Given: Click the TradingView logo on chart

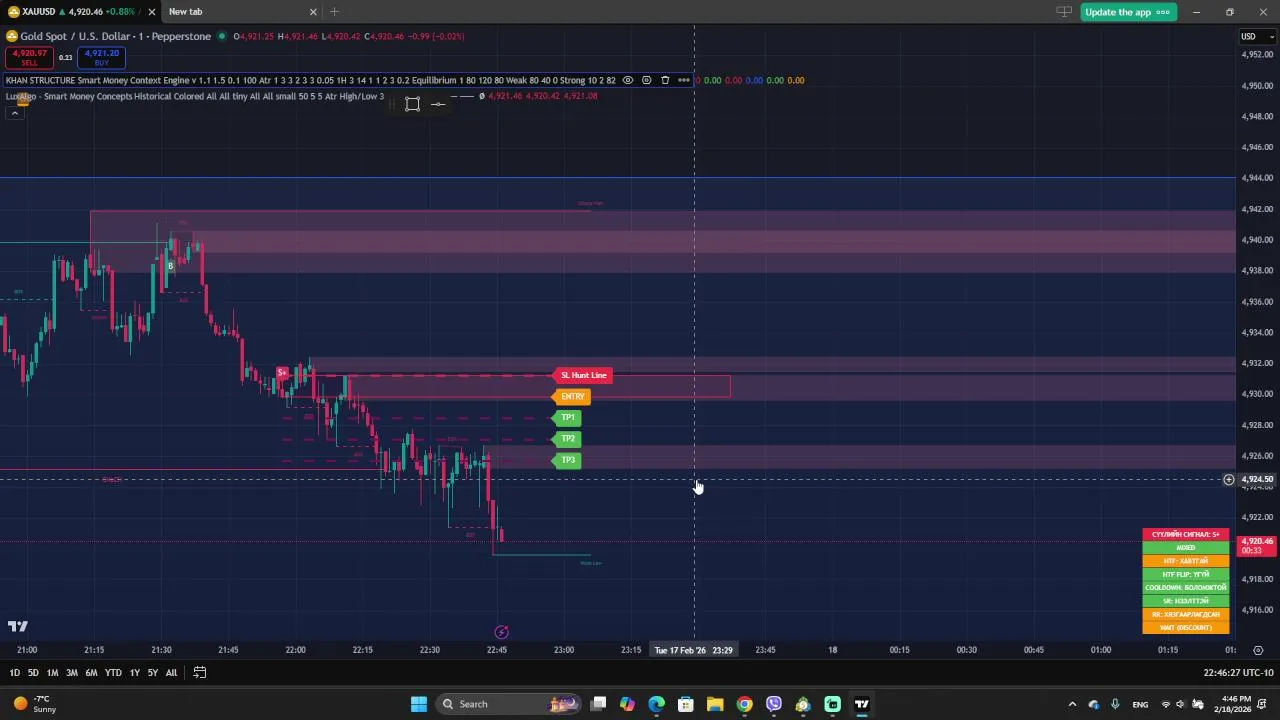Looking at the screenshot, I should [18, 627].
